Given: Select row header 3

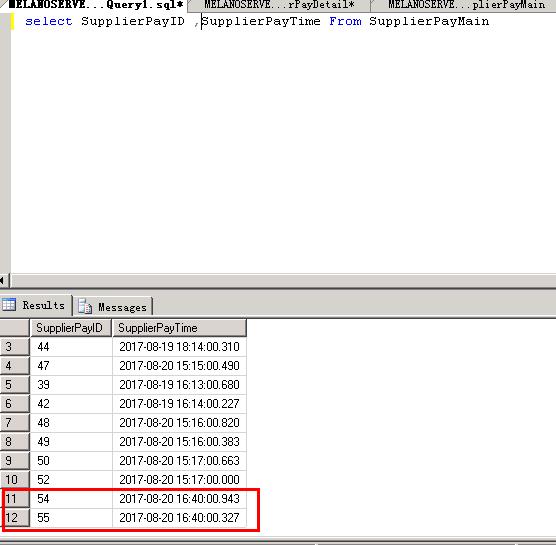Looking at the screenshot, I should [15, 346].
